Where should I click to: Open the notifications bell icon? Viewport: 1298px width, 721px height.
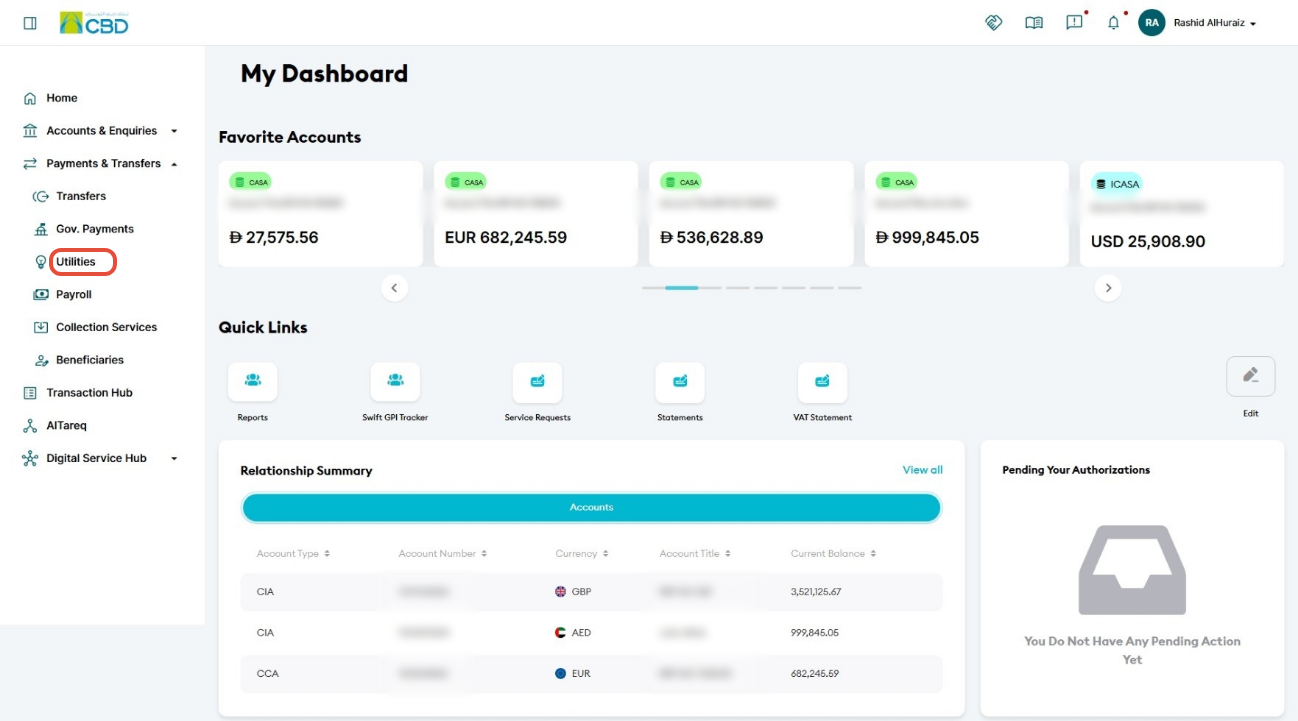click(x=1113, y=23)
